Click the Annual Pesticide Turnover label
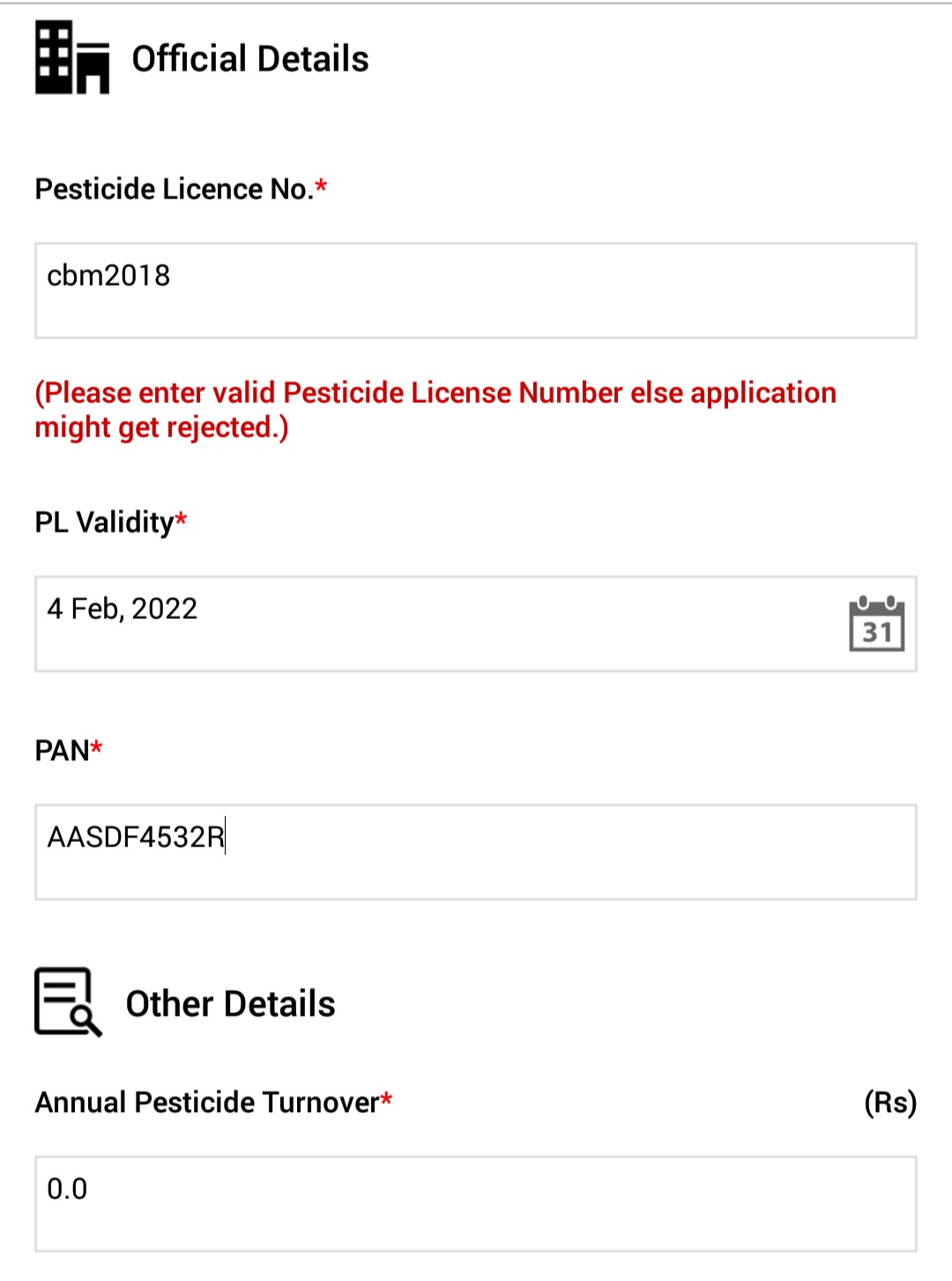The image size is (952, 1281). click(207, 1102)
